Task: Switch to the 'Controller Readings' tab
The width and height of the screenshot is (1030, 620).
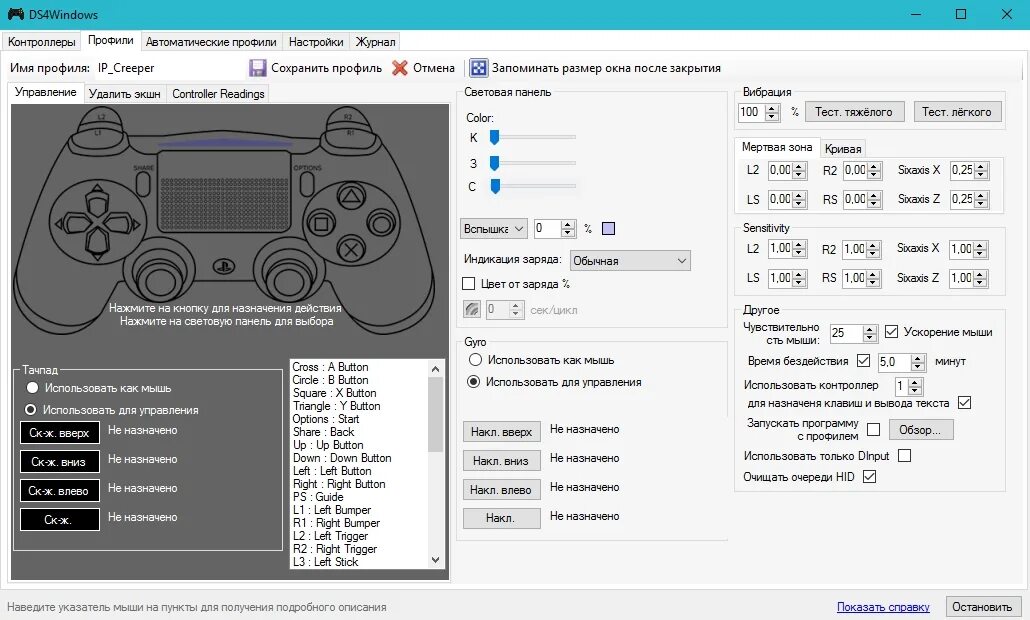Action: pyautogui.click(x=218, y=94)
